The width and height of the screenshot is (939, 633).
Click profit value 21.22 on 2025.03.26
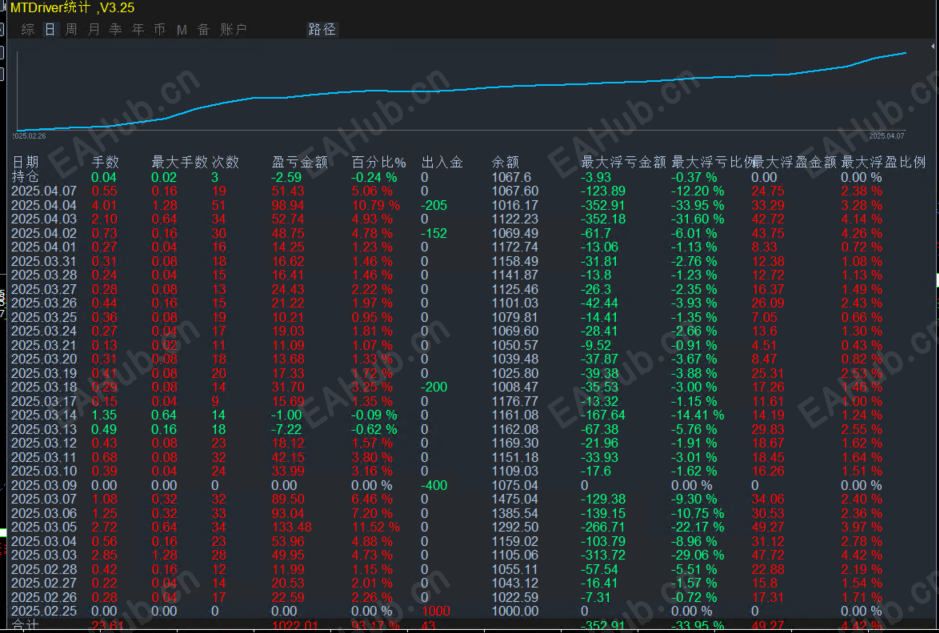tap(288, 303)
